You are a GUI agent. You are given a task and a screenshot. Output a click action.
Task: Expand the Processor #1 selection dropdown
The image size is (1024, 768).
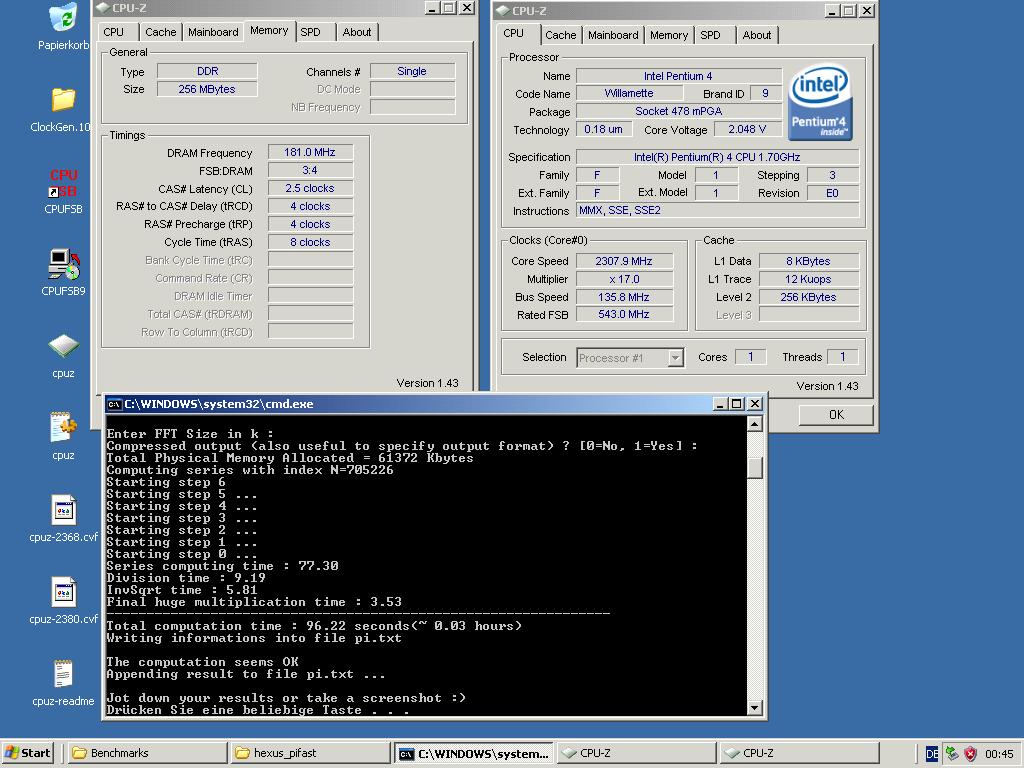coord(675,358)
